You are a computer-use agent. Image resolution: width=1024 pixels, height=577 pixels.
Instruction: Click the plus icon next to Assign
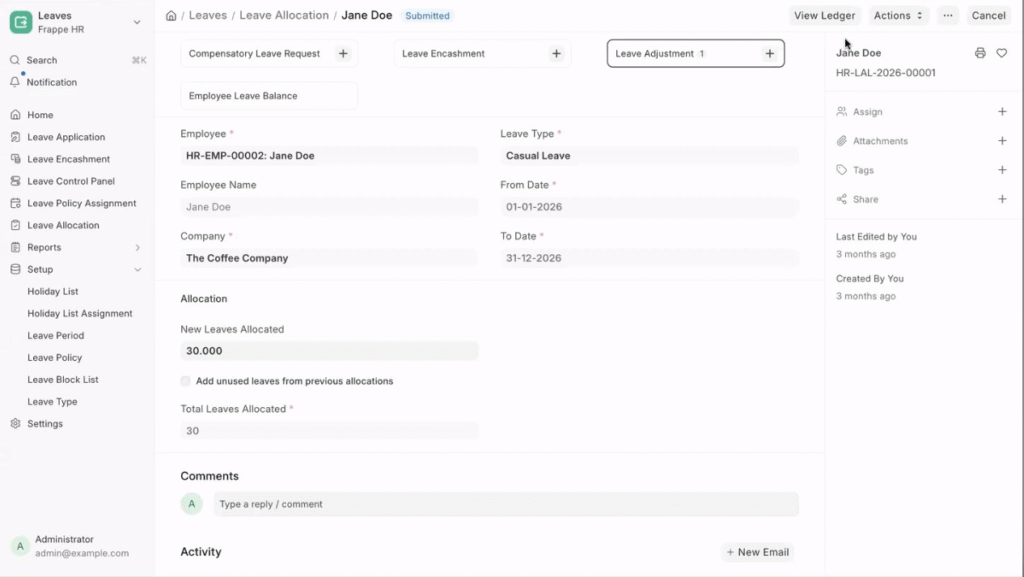1002,112
